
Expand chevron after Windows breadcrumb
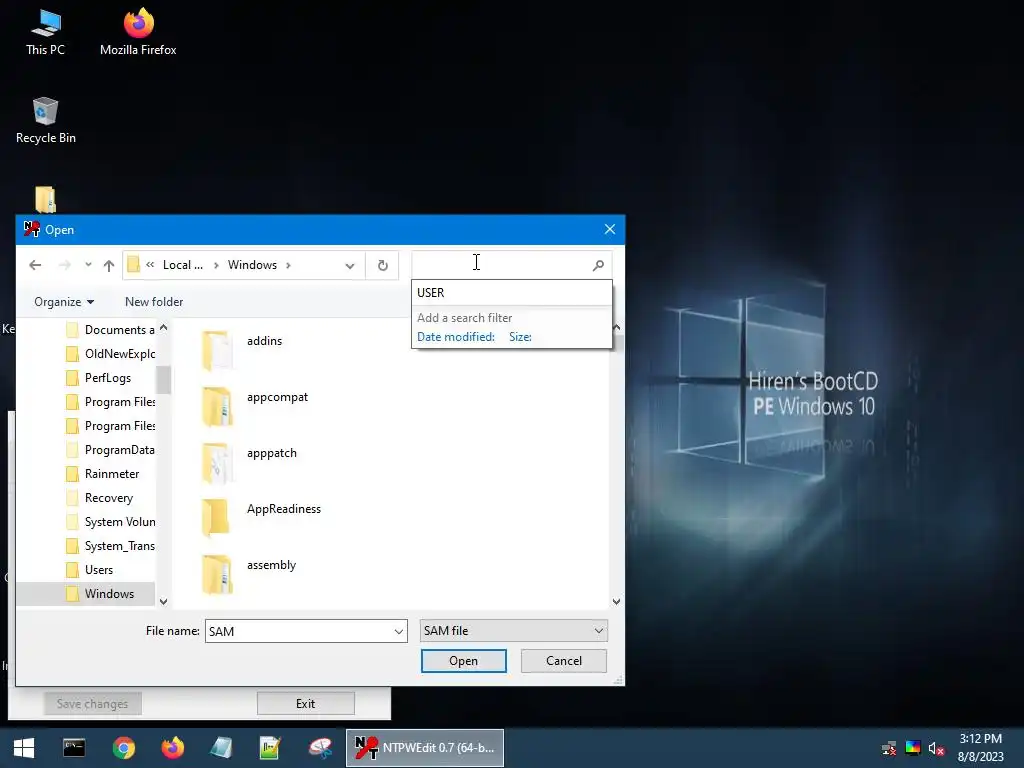pos(288,265)
